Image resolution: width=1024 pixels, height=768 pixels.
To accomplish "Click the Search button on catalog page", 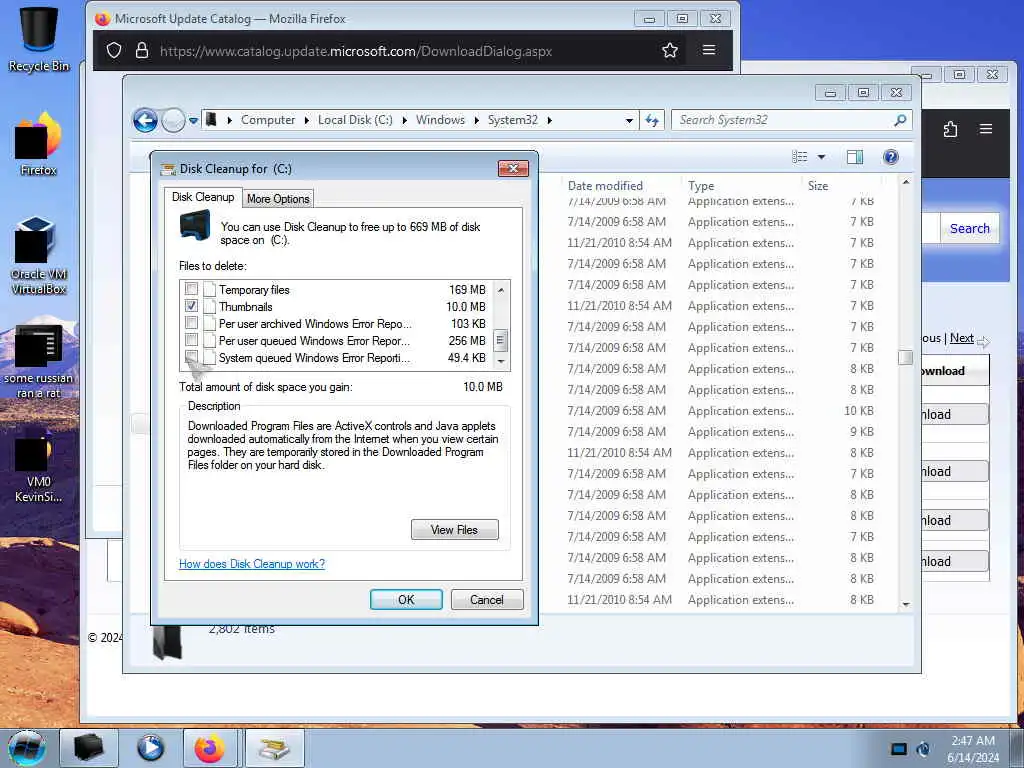I will click(x=970, y=229).
